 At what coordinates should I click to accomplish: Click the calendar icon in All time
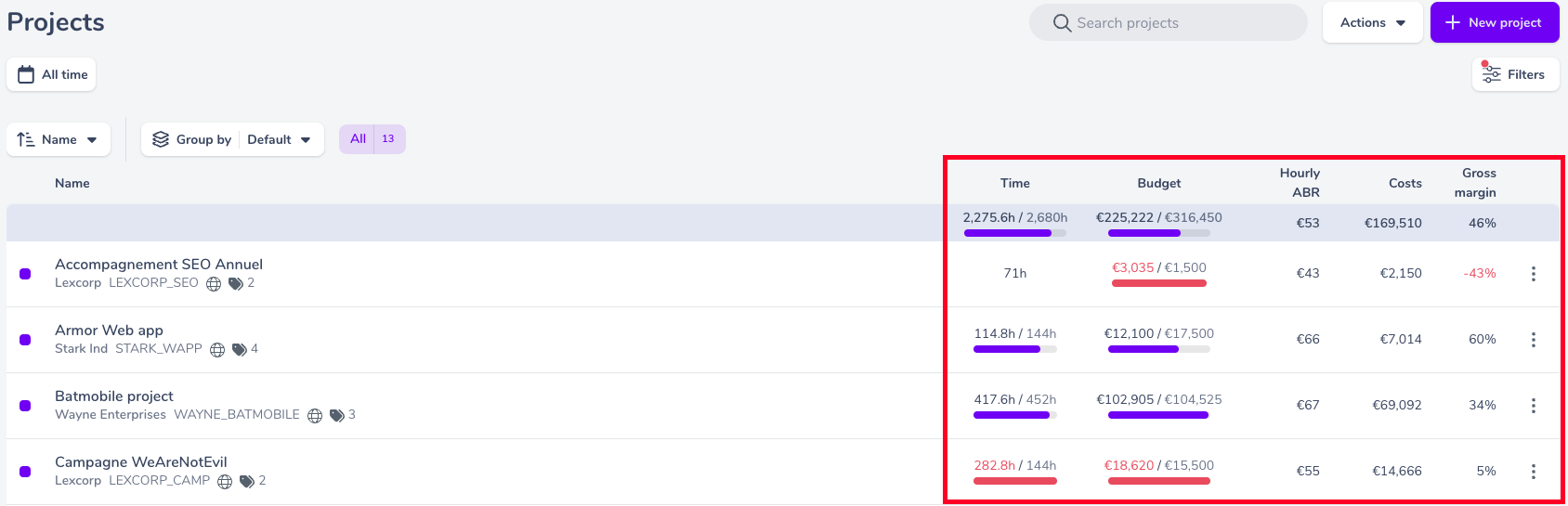(26, 74)
